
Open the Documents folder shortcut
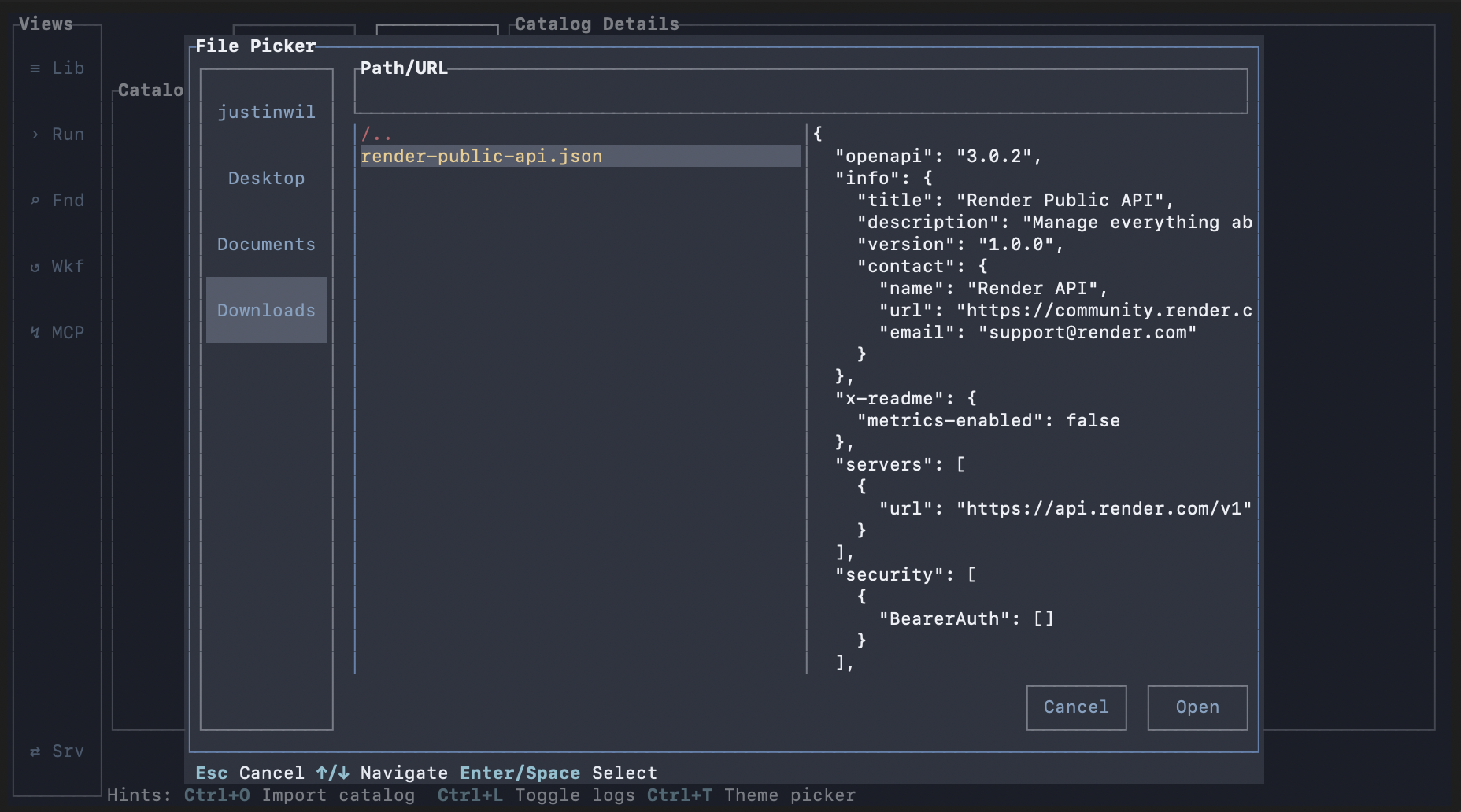coord(266,244)
